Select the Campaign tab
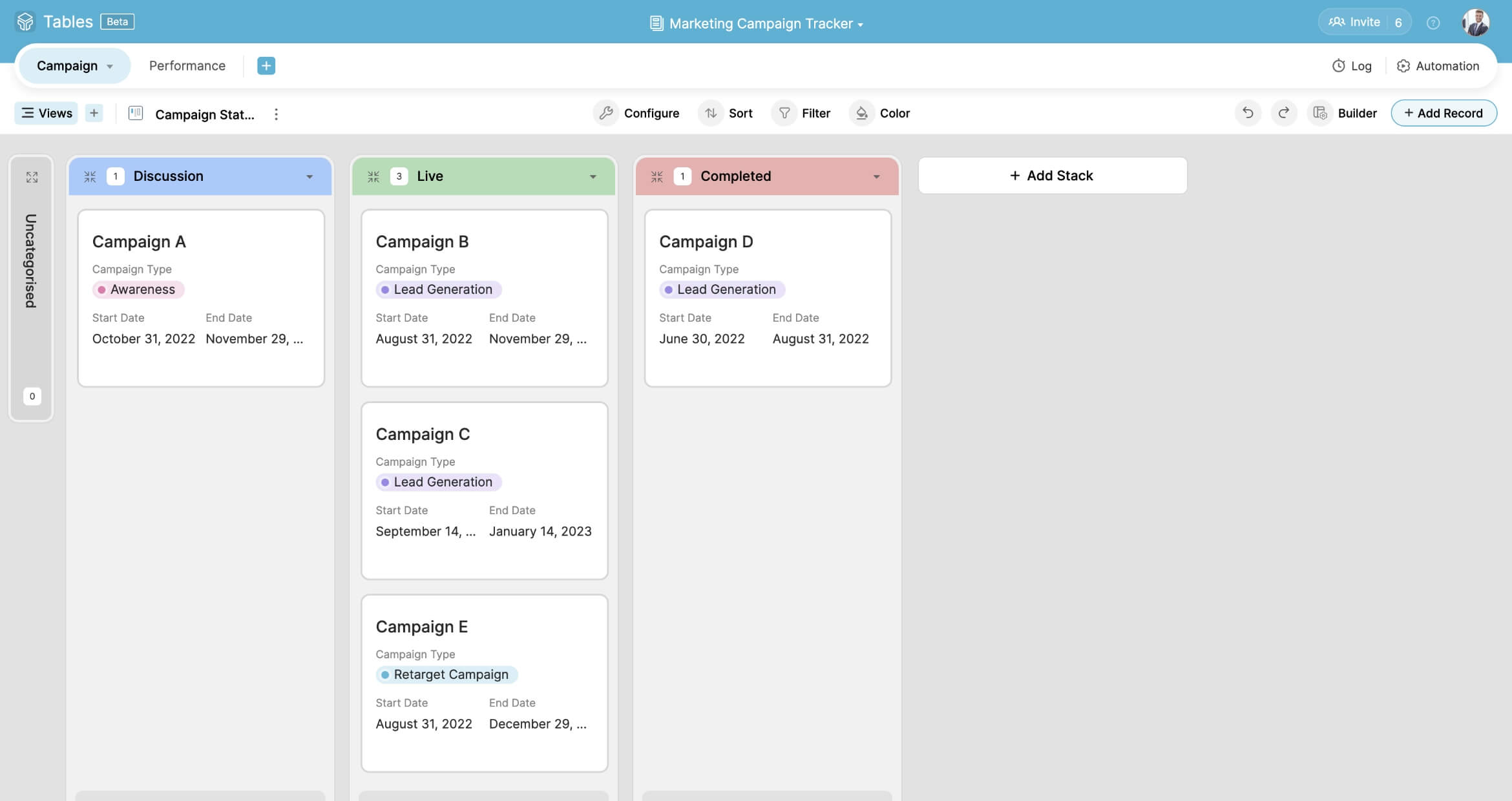This screenshot has width=1512, height=801. pos(67,66)
